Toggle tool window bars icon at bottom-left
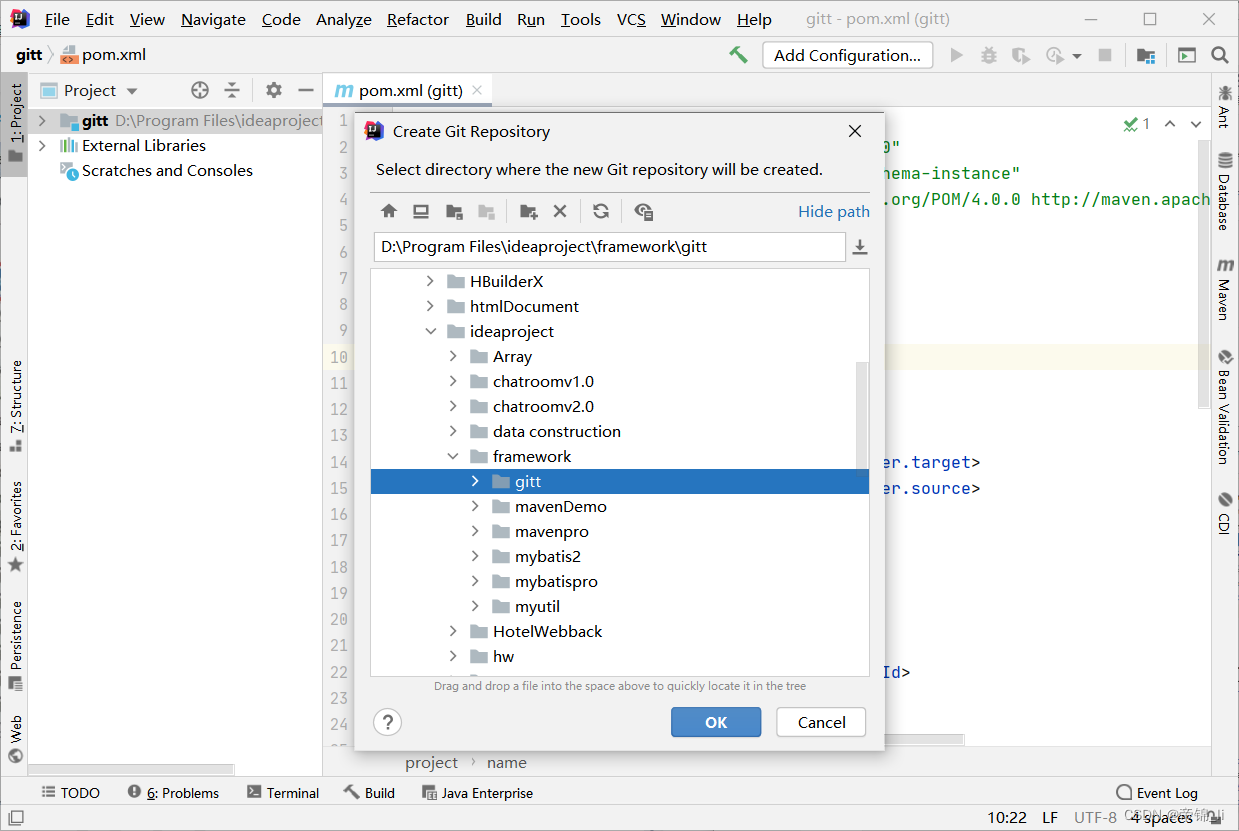 (x=15, y=818)
